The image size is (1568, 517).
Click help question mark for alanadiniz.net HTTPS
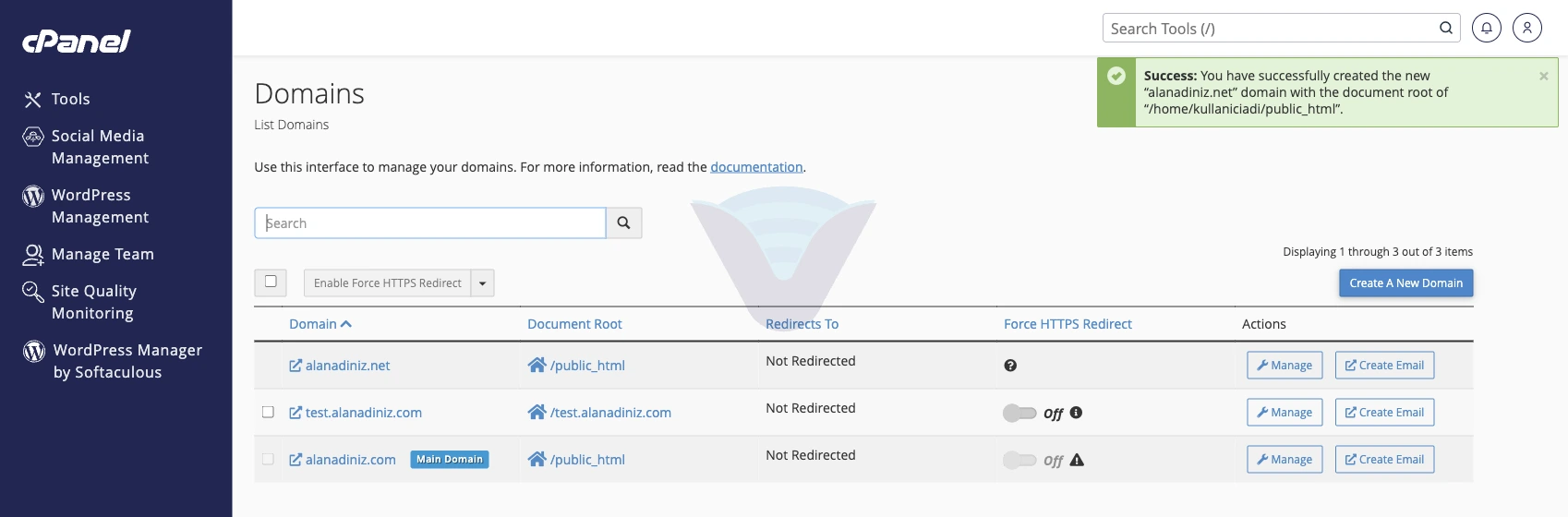click(1010, 366)
